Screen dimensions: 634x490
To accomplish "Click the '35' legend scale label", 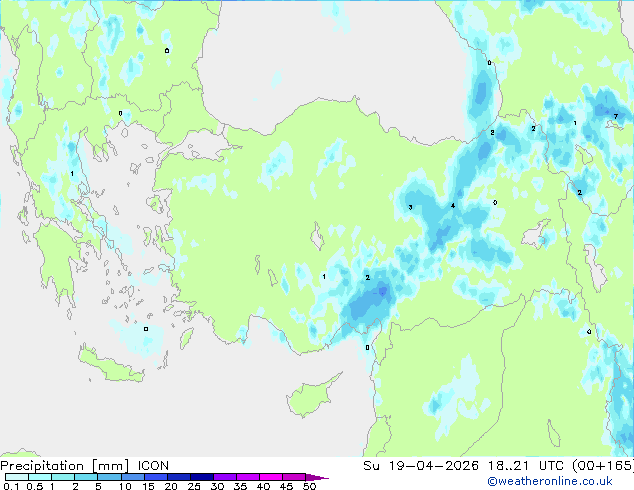I will [x=240, y=486].
